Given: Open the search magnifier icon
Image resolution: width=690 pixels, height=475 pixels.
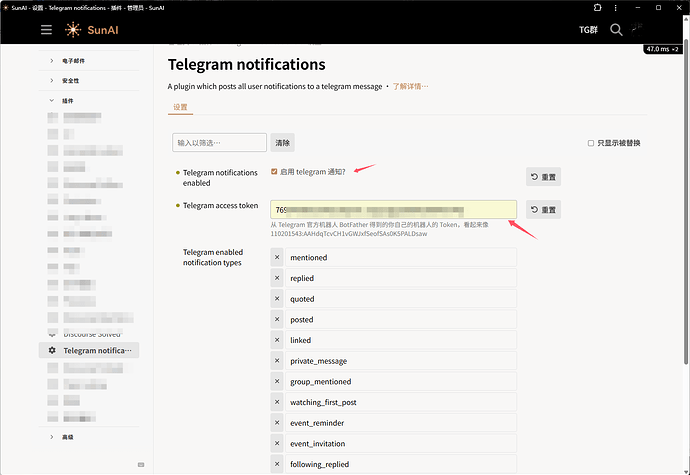Looking at the screenshot, I should (616, 30).
